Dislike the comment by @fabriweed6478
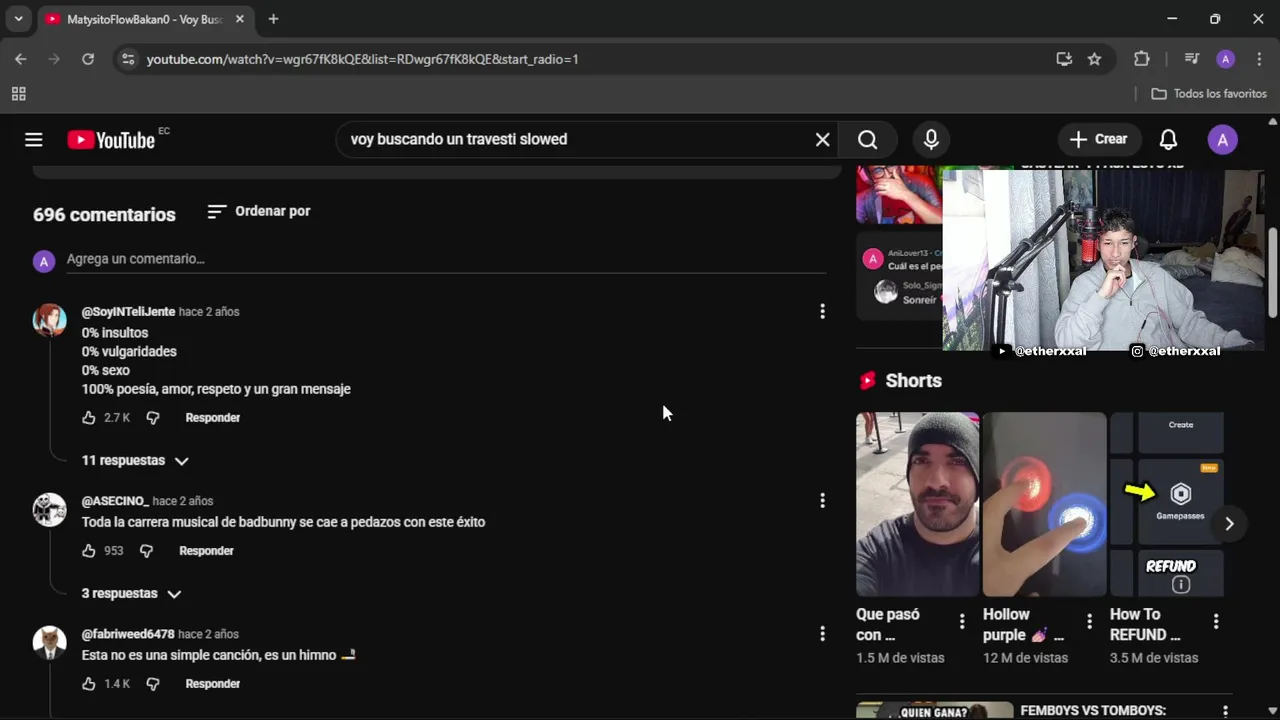The width and height of the screenshot is (1280, 720). pyautogui.click(x=153, y=684)
